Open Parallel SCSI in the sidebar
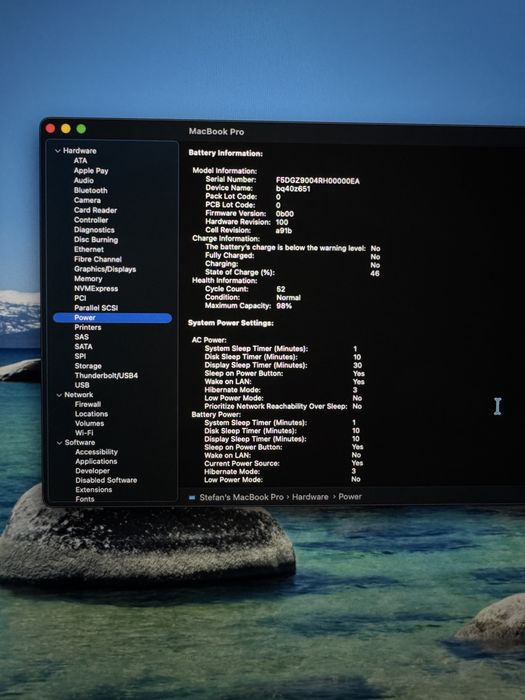 click(x=96, y=308)
